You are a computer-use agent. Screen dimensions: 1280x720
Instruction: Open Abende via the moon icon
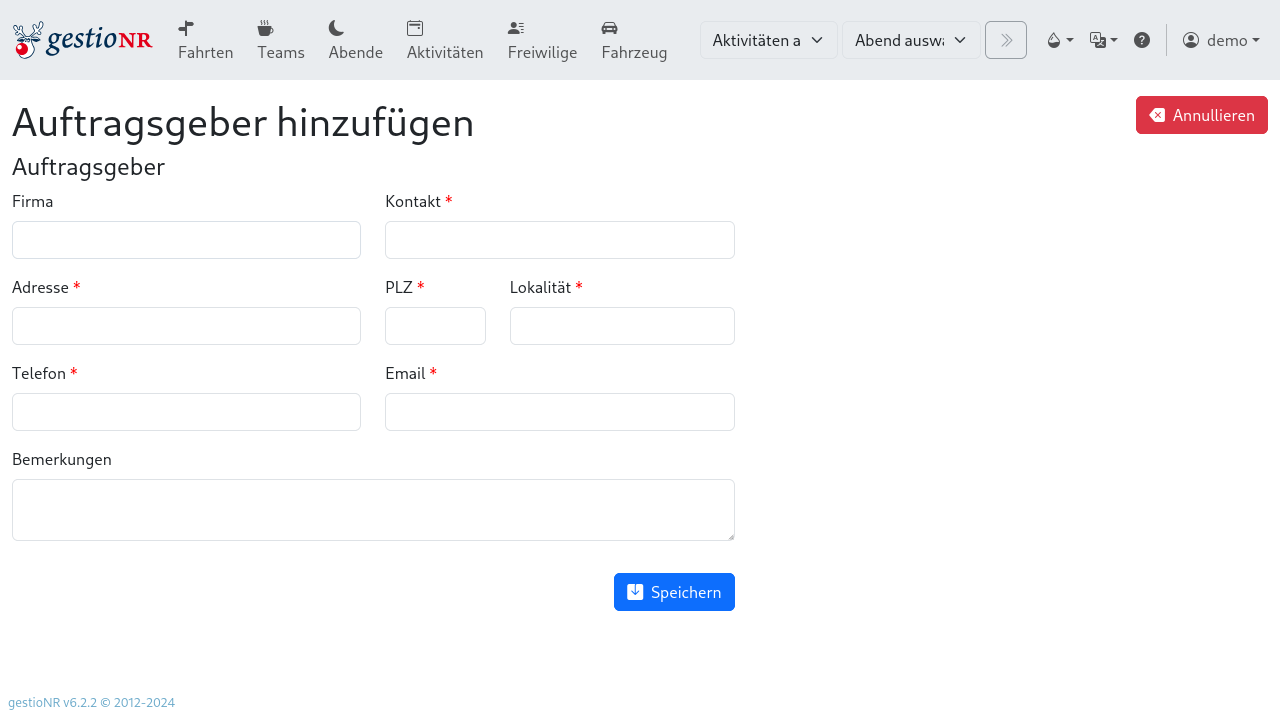[x=334, y=27]
